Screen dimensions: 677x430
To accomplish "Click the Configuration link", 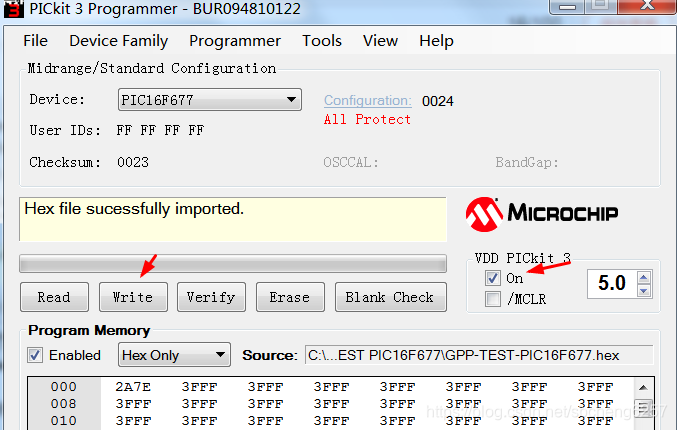I will (x=367, y=100).
